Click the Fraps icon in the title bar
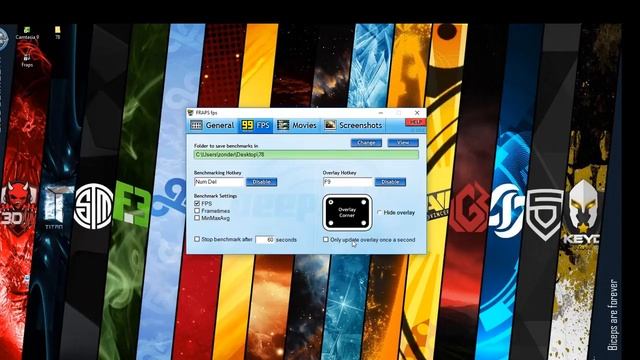The height and width of the screenshot is (360, 640). (x=191, y=113)
